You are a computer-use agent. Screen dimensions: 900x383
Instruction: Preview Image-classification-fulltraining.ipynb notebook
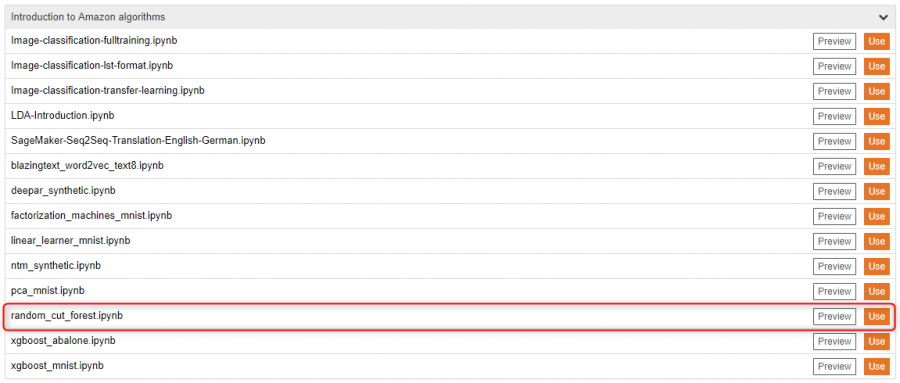tap(835, 42)
